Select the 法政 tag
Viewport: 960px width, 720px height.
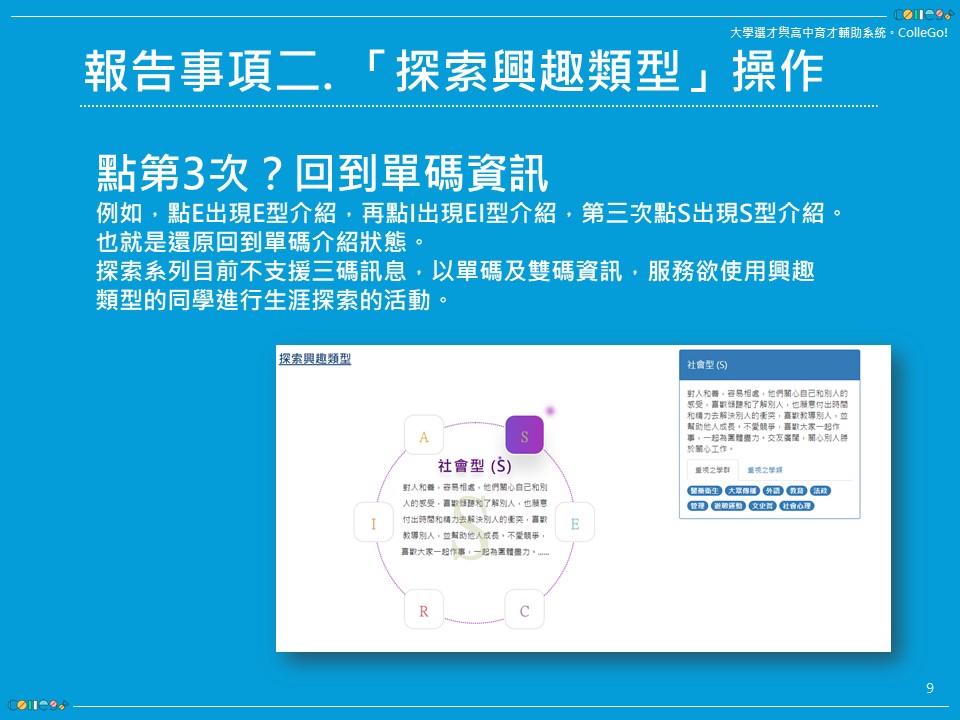pyautogui.click(x=820, y=491)
